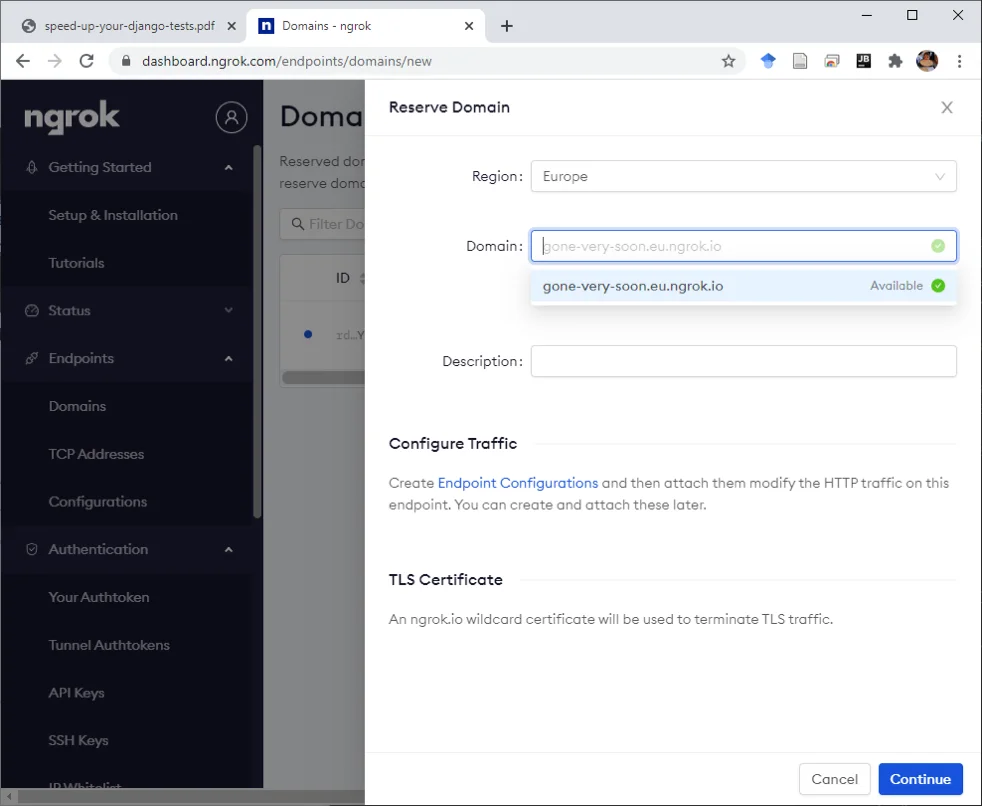
Task: Reload the current page
Action: [86, 61]
